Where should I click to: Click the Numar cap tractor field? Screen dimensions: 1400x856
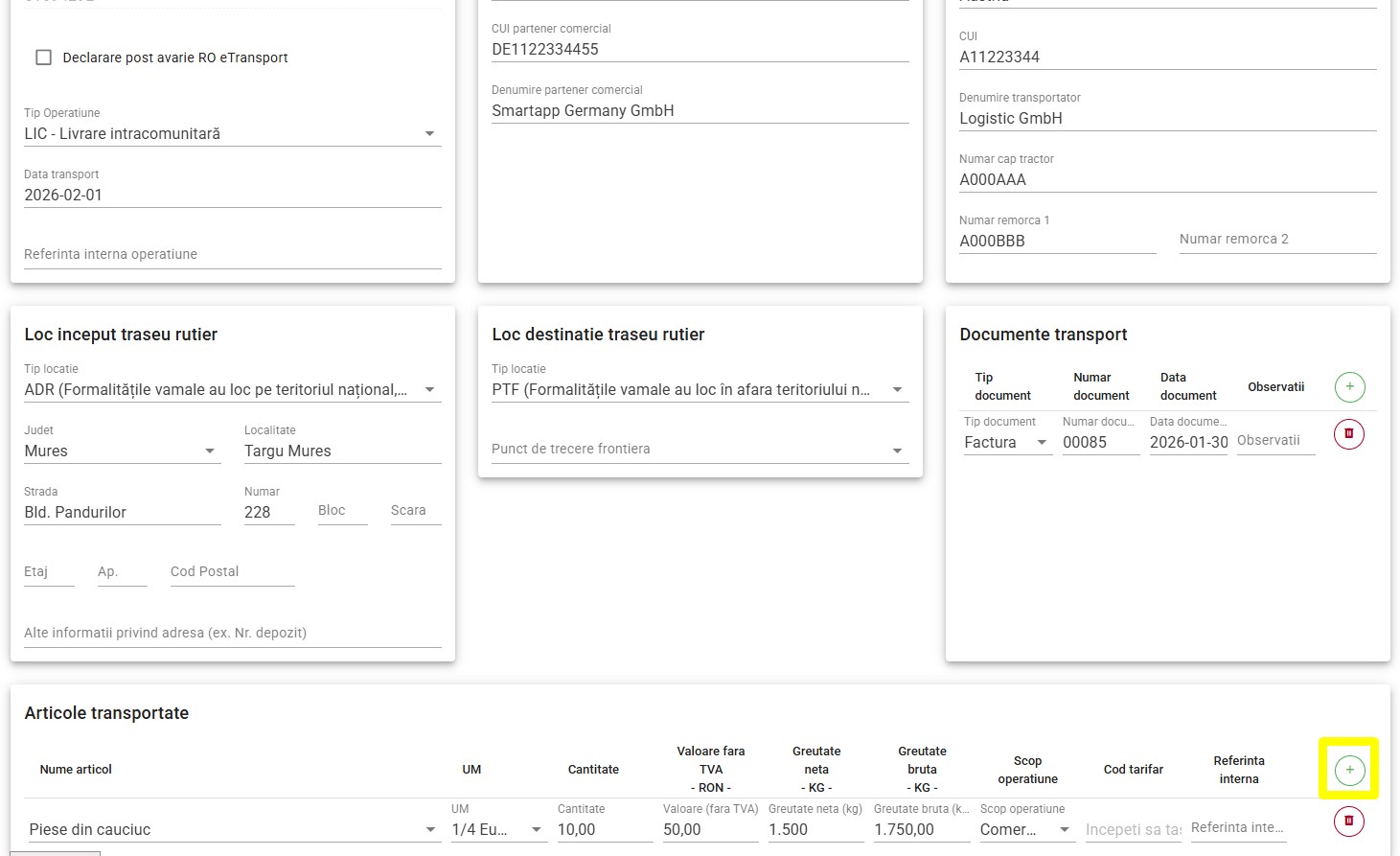tap(1167, 180)
